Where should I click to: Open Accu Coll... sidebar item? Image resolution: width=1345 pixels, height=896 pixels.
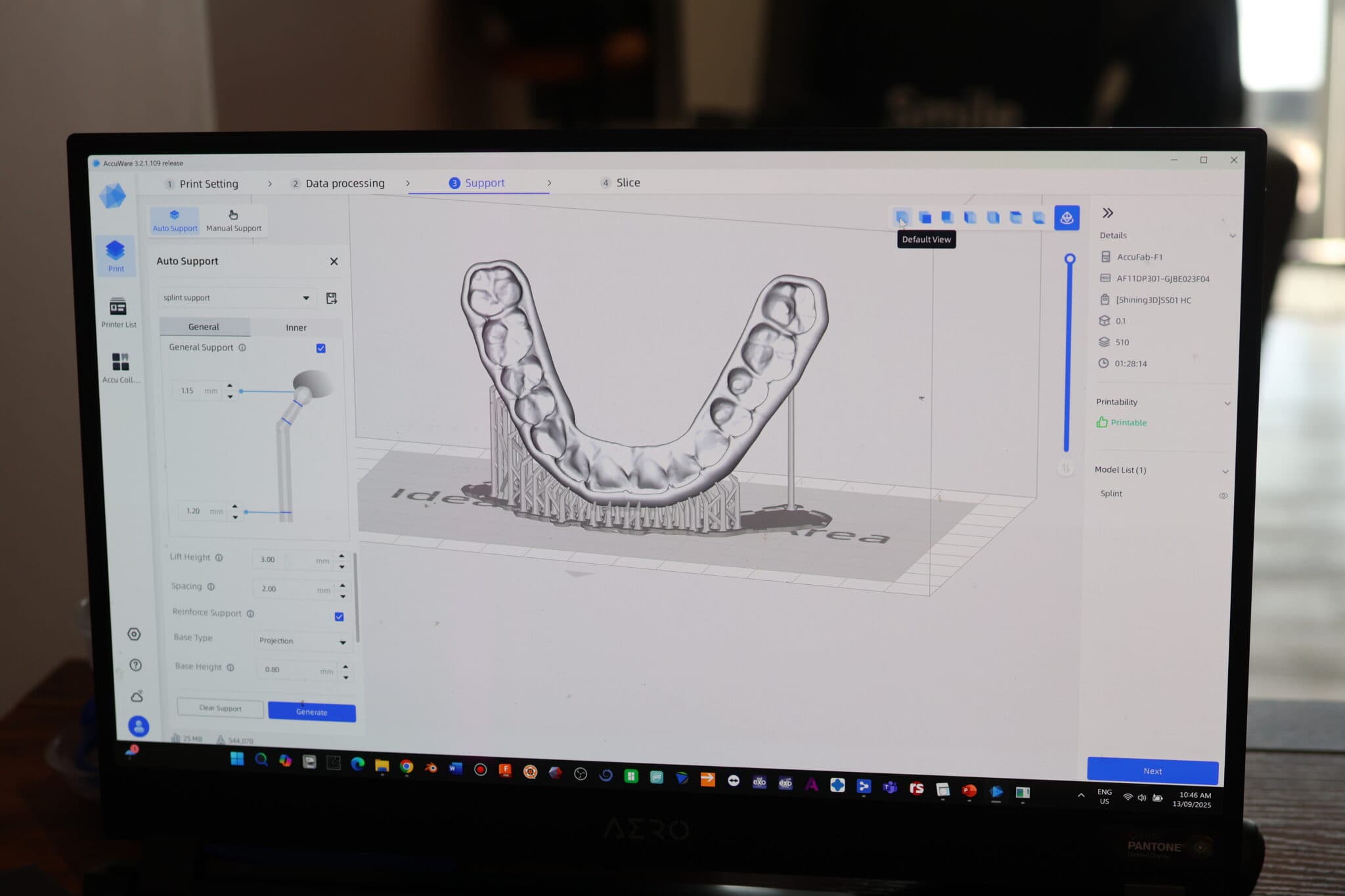point(121,368)
